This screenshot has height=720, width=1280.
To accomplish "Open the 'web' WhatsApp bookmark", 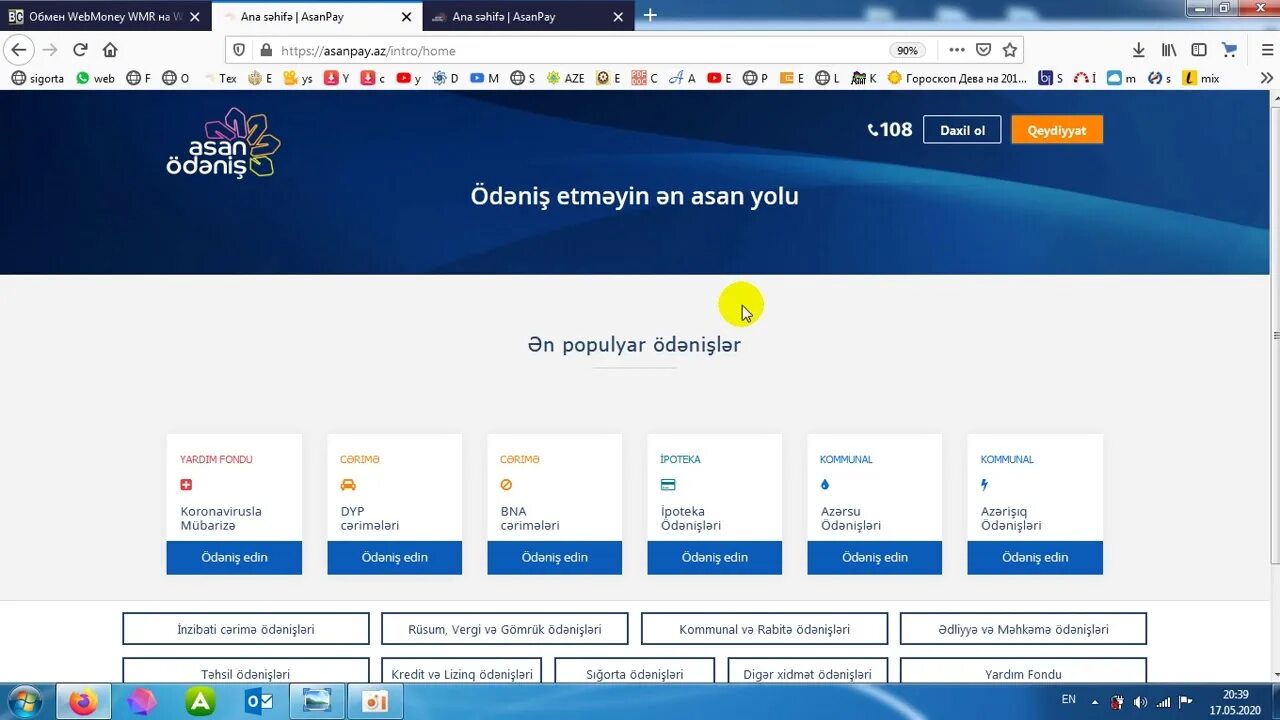I will [95, 78].
